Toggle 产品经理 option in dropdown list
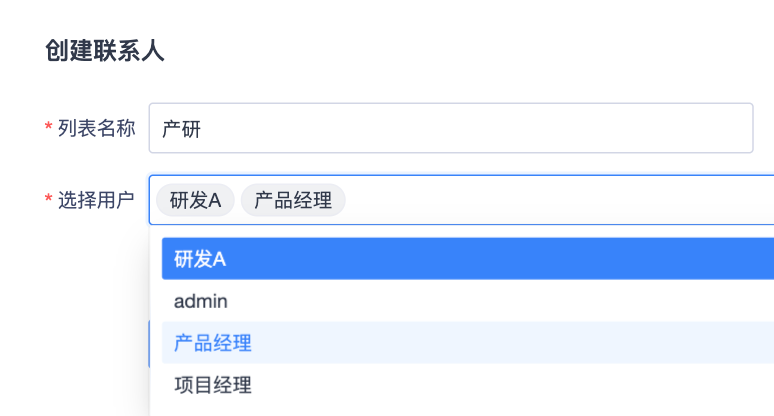 coord(213,343)
